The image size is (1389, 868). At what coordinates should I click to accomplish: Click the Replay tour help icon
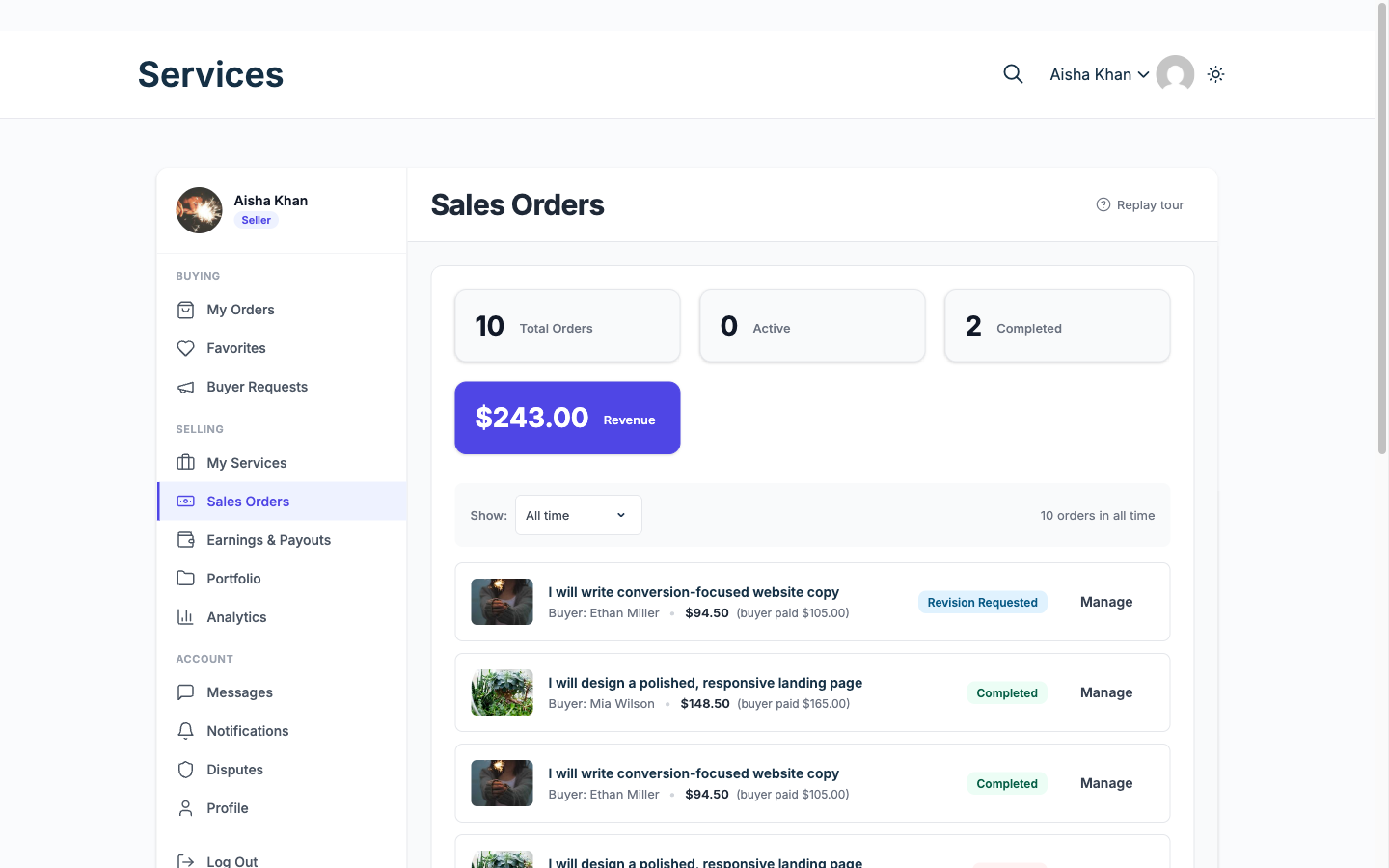point(1103,204)
